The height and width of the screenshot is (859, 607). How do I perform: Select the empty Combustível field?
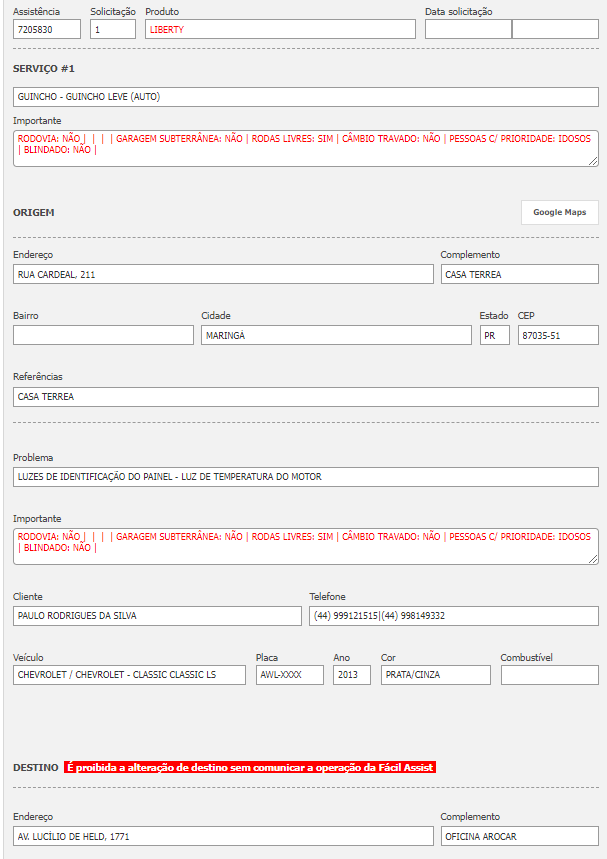click(x=549, y=675)
